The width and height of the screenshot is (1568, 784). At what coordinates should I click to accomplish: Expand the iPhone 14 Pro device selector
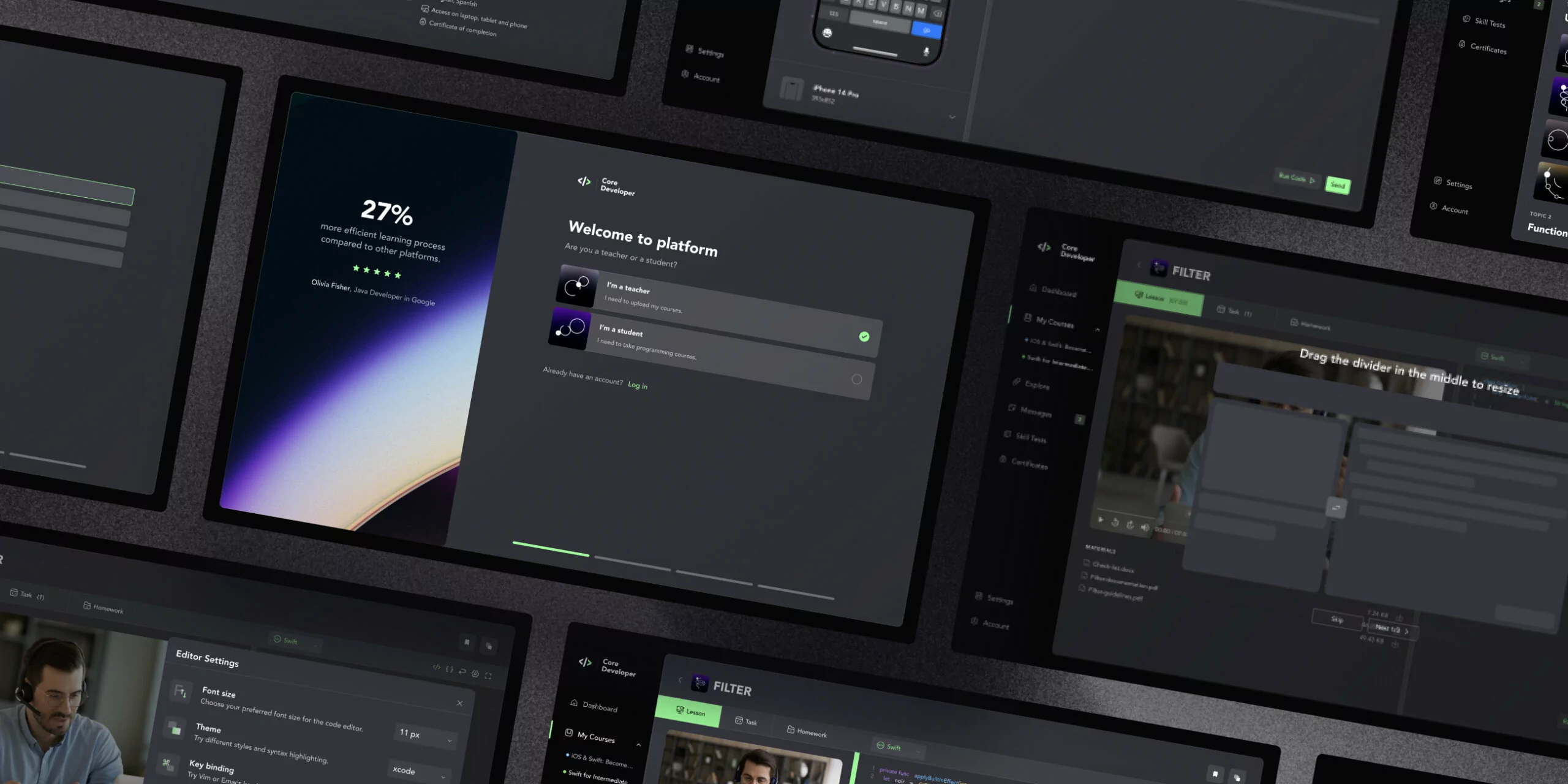tap(952, 117)
